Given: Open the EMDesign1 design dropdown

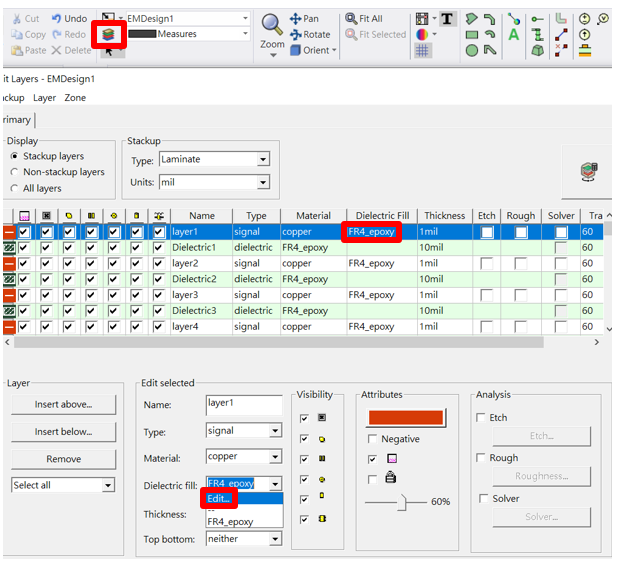Looking at the screenshot, I should pyautogui.click(x=245, y=19).
